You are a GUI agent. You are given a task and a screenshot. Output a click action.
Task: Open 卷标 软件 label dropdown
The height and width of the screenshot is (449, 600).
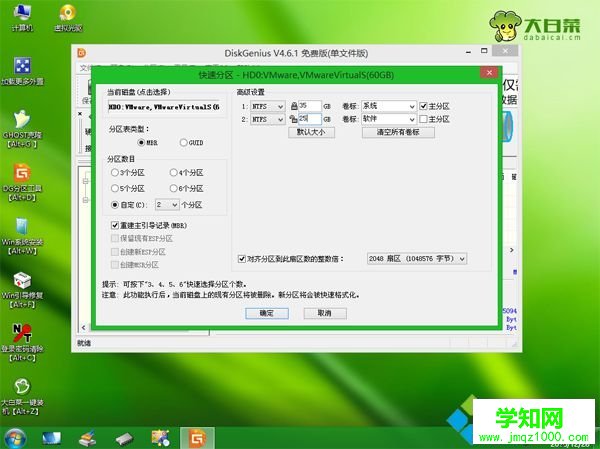[388, 119]
